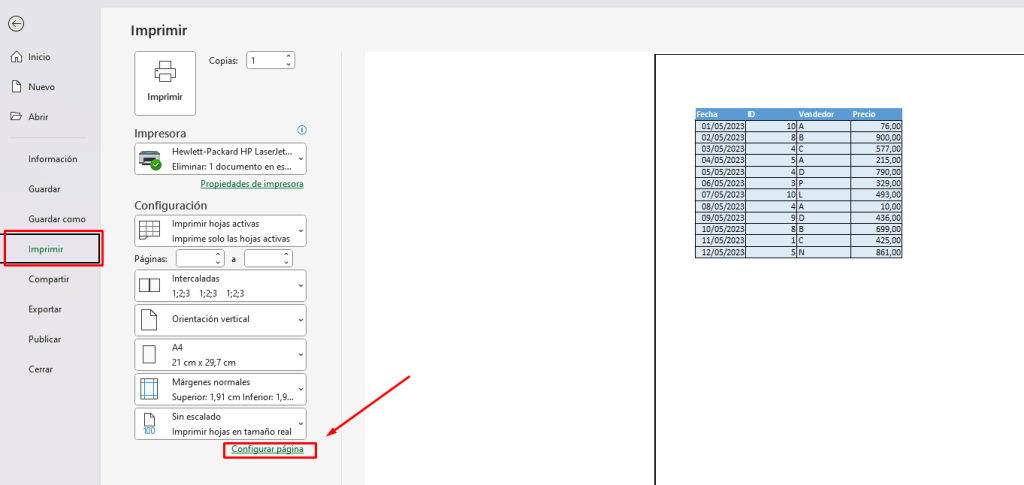Click the Copias number field

click(x=265, y=60)
